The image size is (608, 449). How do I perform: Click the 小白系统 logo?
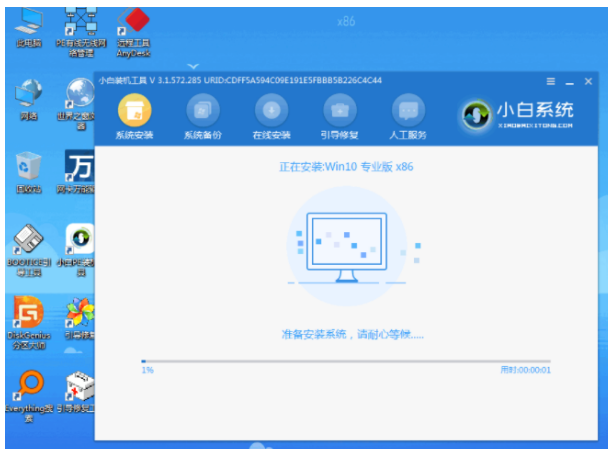tap(518, 115)
